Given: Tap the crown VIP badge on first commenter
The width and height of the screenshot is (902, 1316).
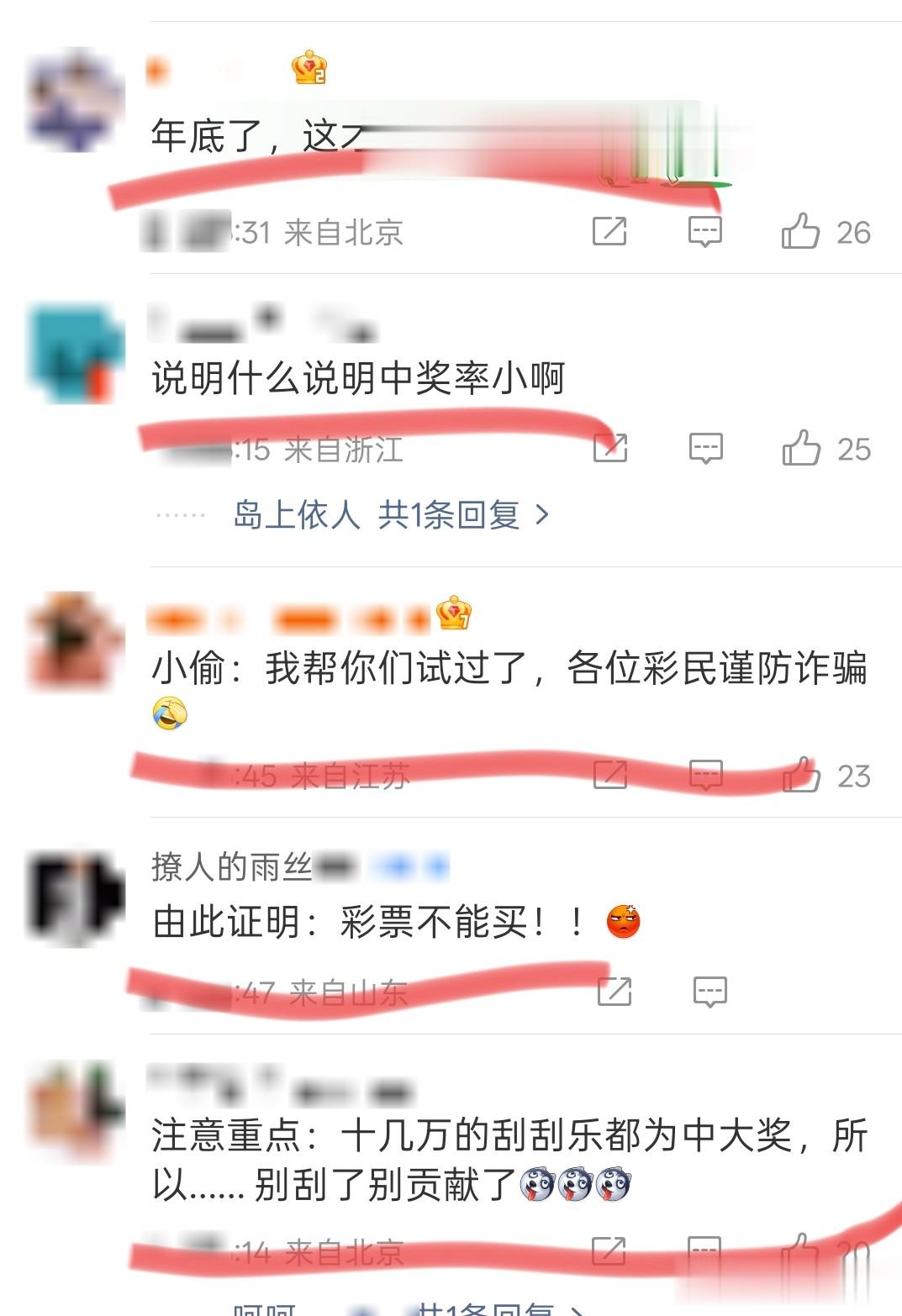Looking at the screenshot, I should click(x=309, y=68).
